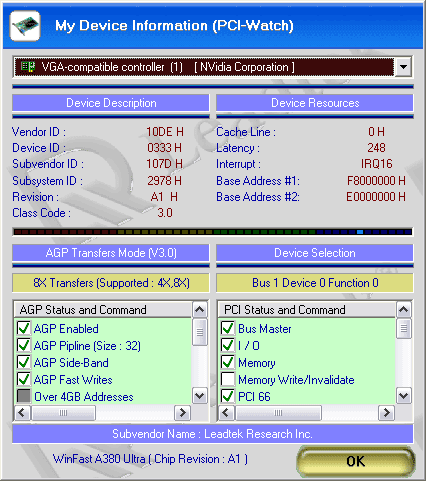The width and height of the screenshot is (426, 481).
Task: Click right arrow of PCI Status horizontal scrollbar
Action: pyautogui.click(x=387, y=413)
